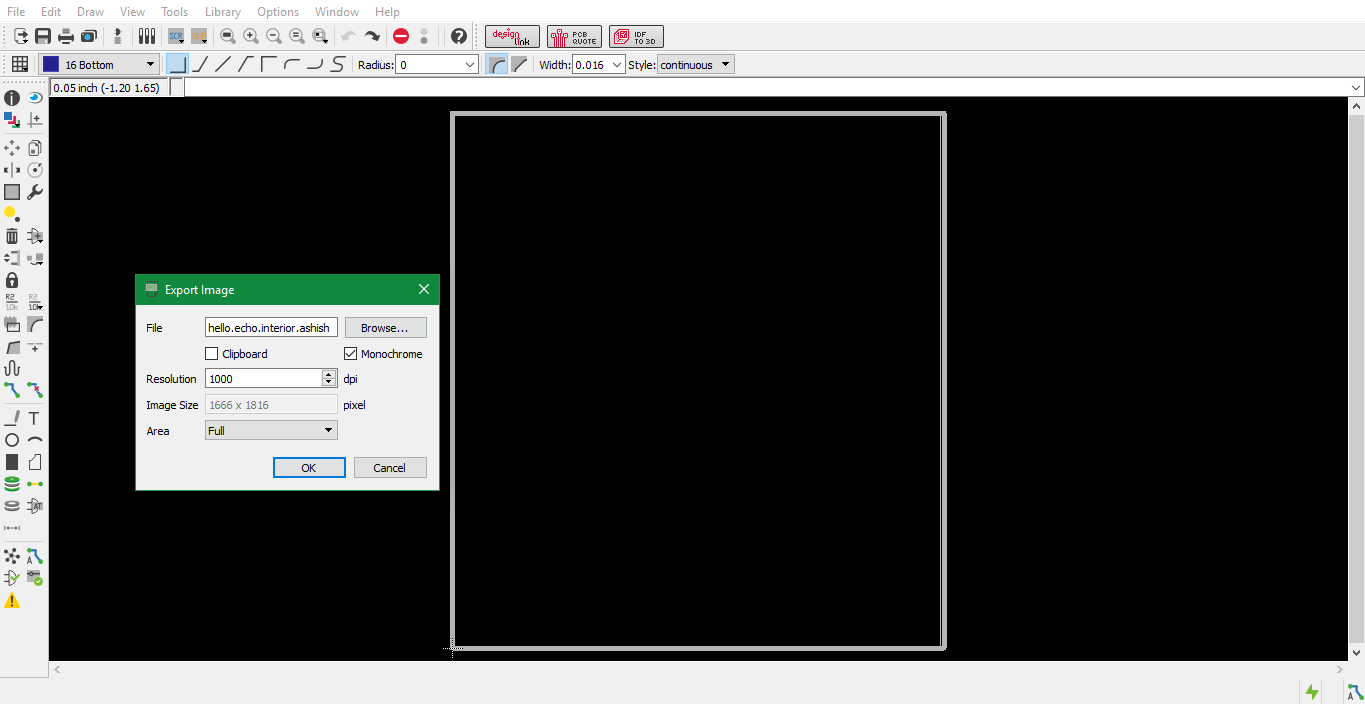
Task: Open the Display layers tool
Action: [12, 120]
